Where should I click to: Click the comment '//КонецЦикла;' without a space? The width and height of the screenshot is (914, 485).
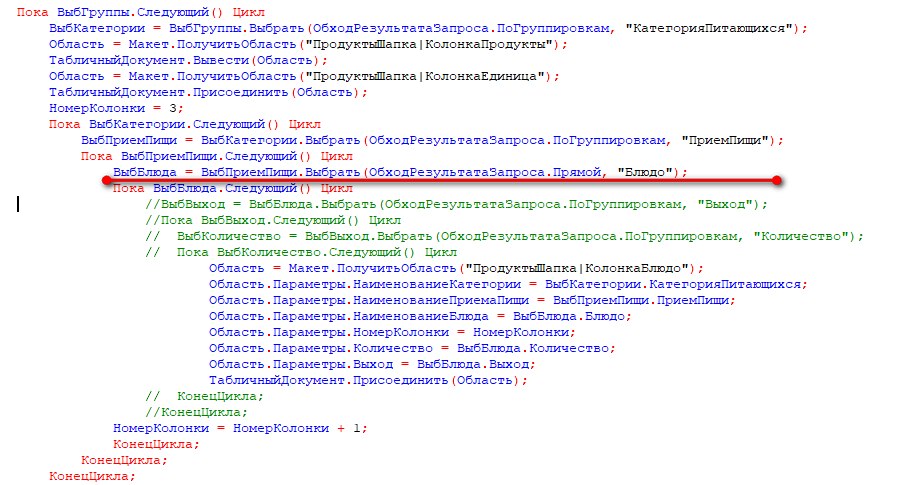pos(196,412)
